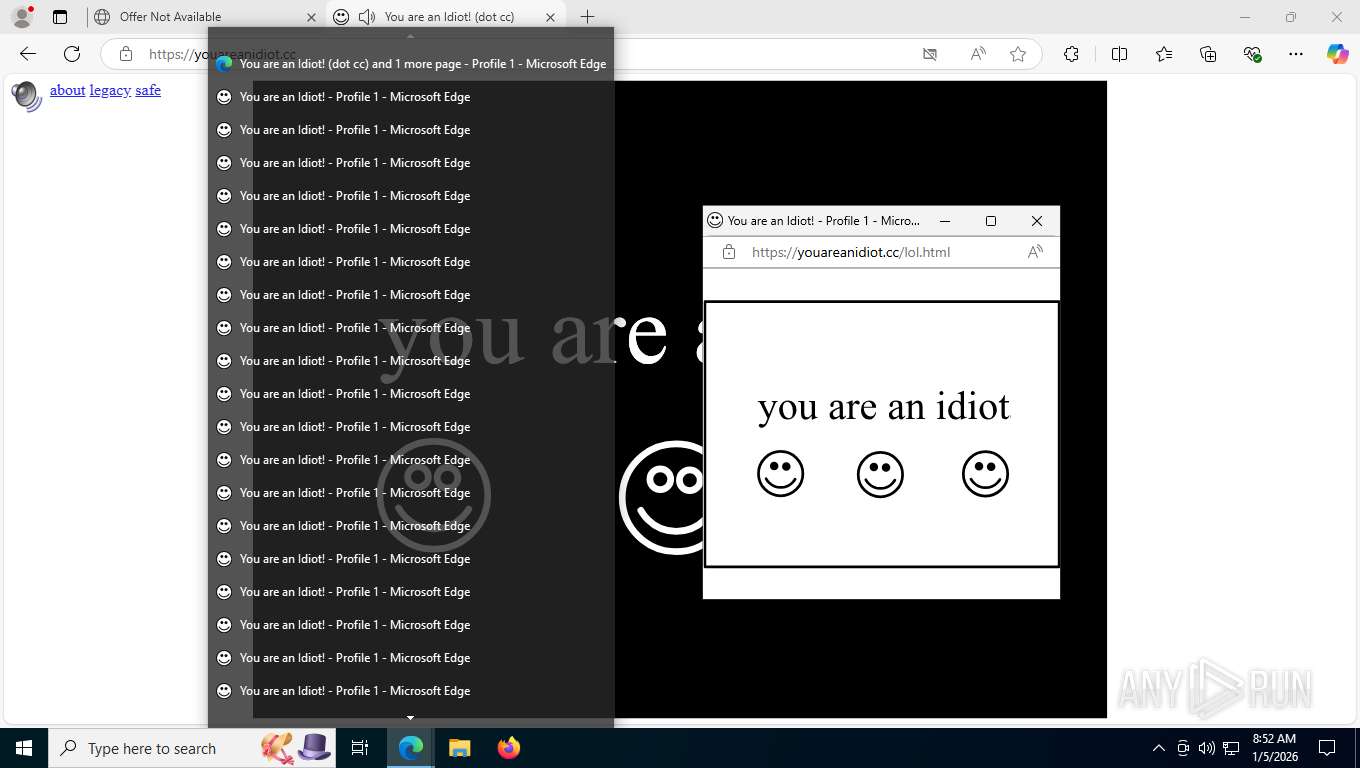Open Task View on taskbar
1360x768 pixels.
click(x=360, y=748)
